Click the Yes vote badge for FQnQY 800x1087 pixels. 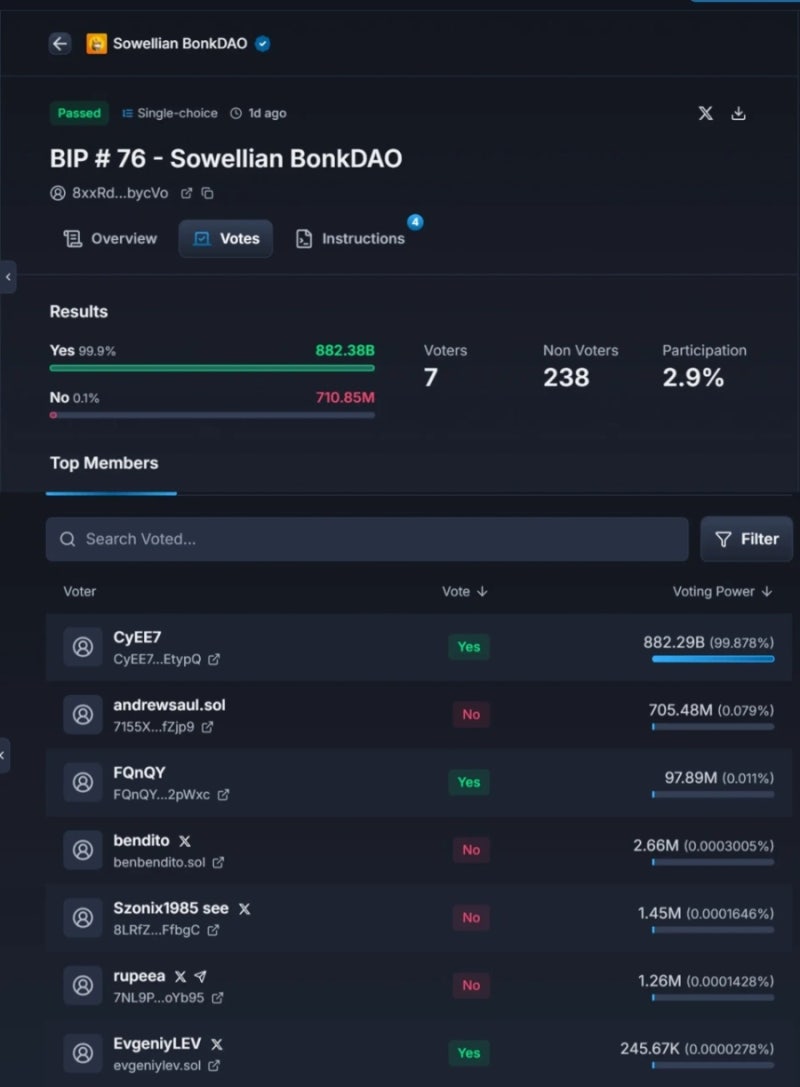[469, 783]
